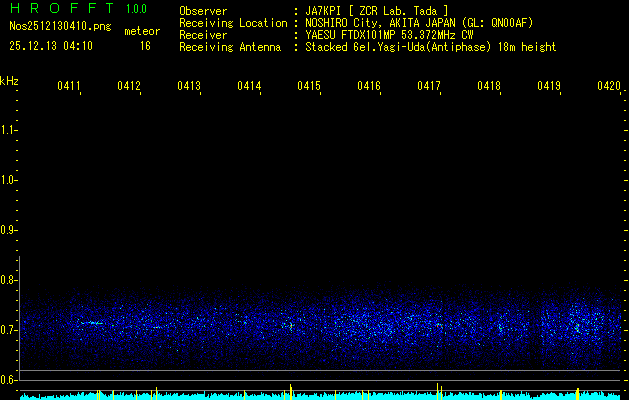
Task: Click the 25.12.13 04:10 timestamp
Action: [51, 46]
